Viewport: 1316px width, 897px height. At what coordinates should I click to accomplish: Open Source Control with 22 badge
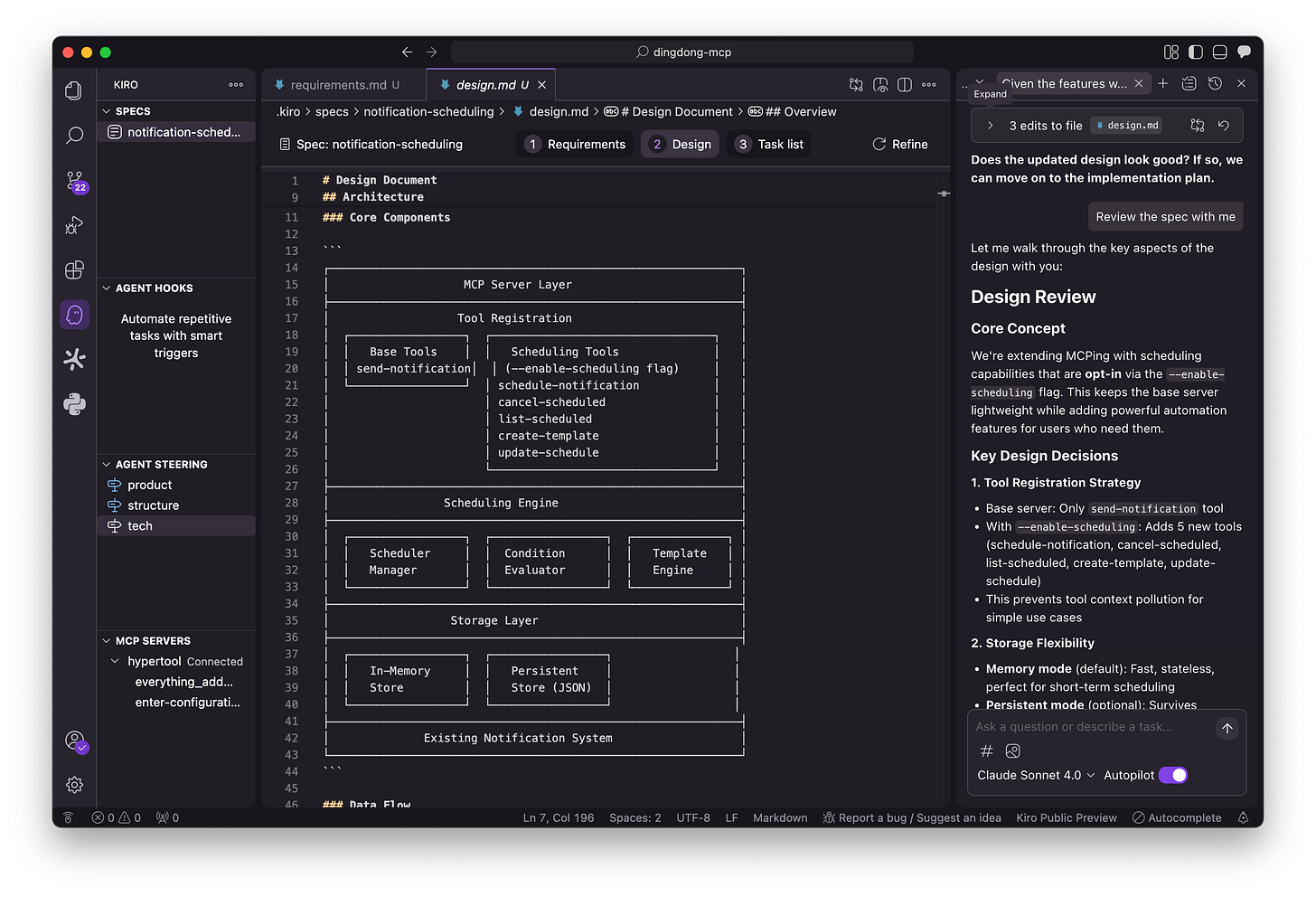pos(76,181)
